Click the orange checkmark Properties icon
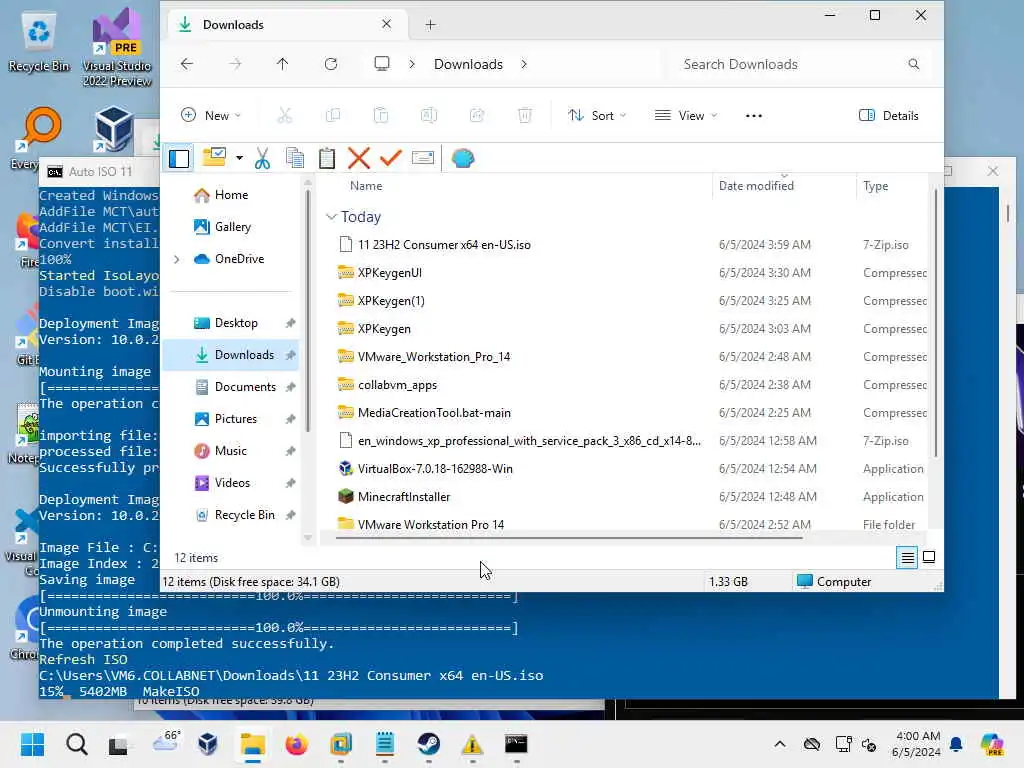The image size is (1024, 768). (391, 158)
